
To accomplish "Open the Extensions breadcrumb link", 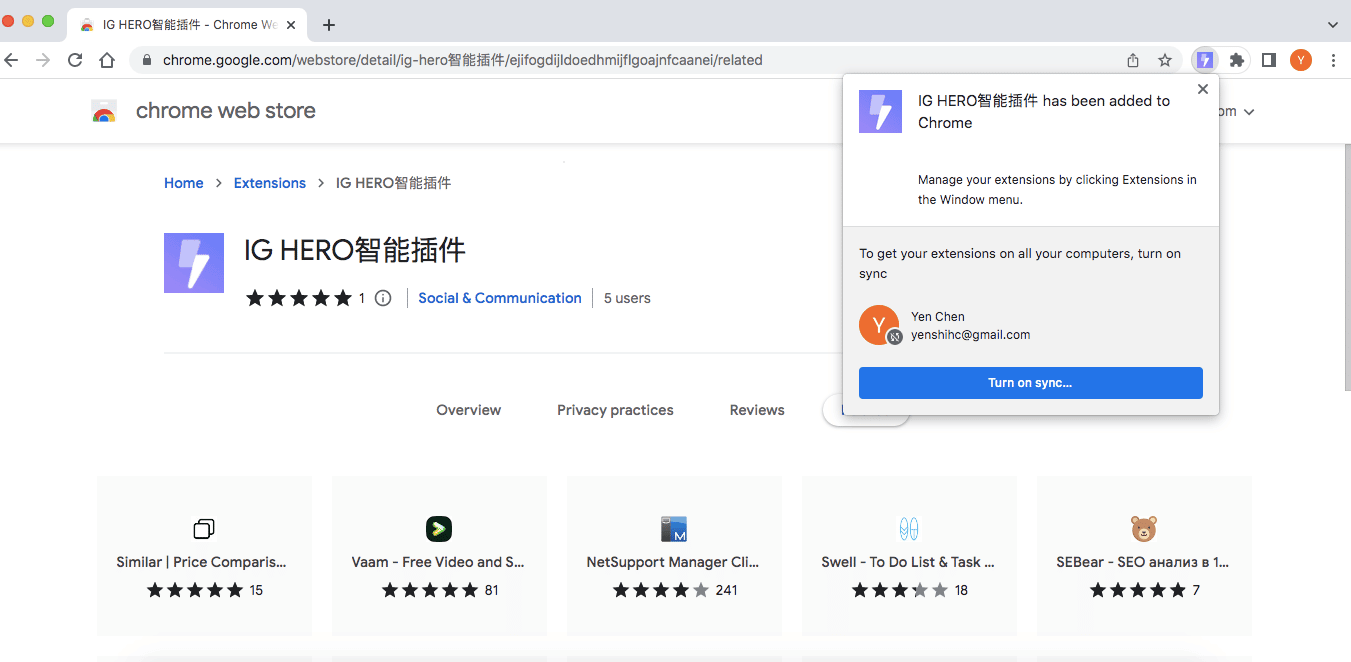I will pyautogui.click(x=270, y=183).
